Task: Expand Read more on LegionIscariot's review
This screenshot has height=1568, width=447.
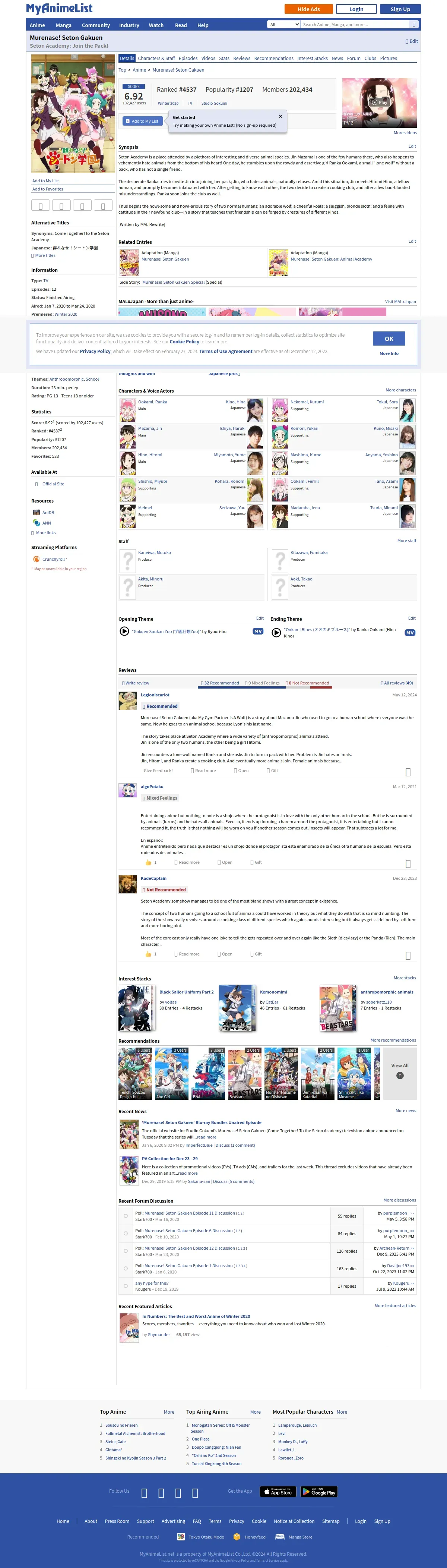Action: [x=203, y=771]
